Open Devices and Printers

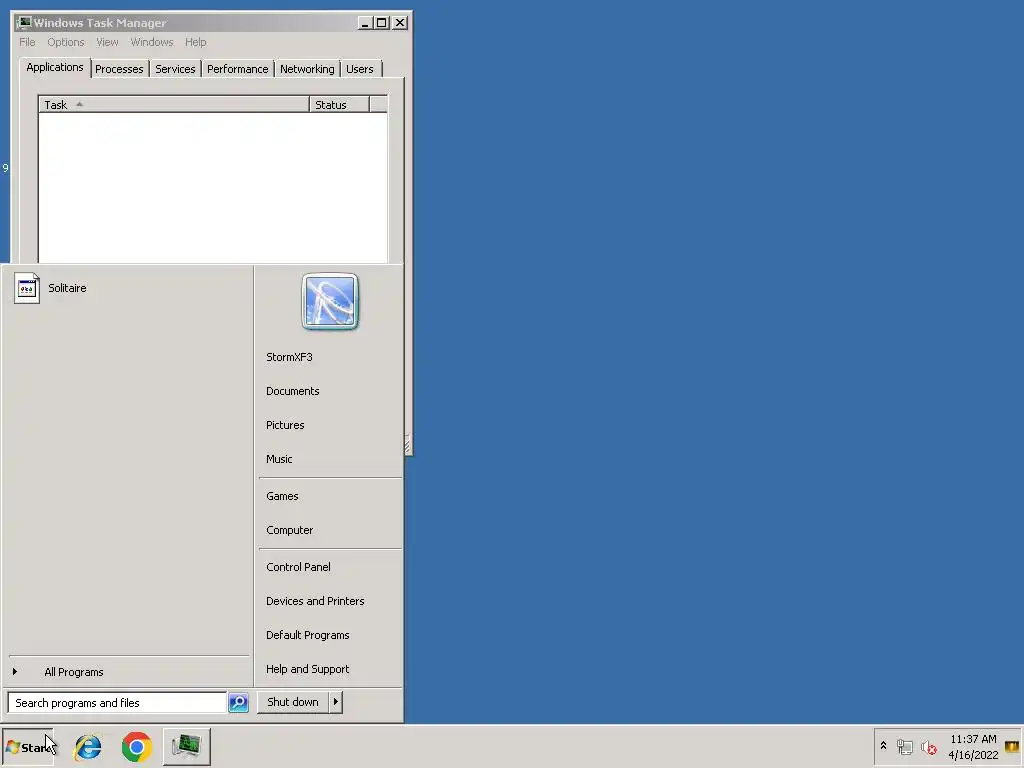(x=315, y=601)
